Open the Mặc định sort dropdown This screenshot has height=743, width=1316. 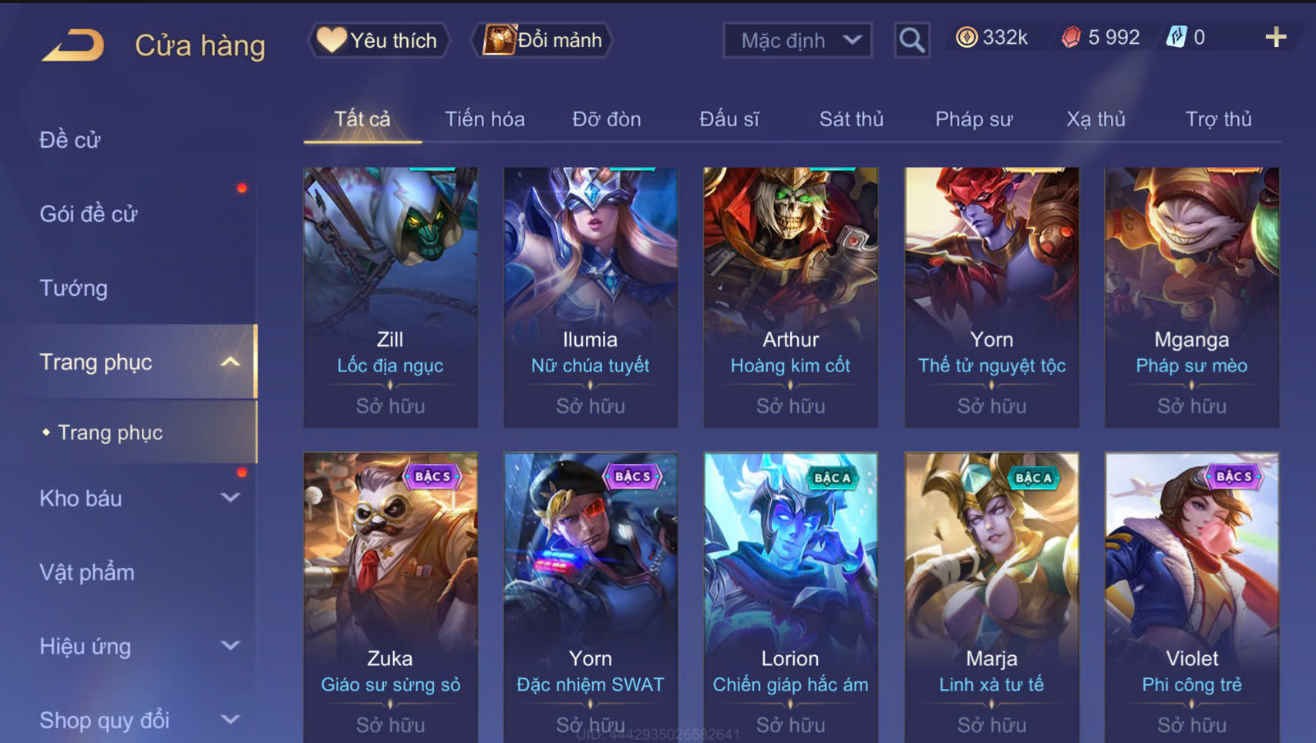[797, 41]
